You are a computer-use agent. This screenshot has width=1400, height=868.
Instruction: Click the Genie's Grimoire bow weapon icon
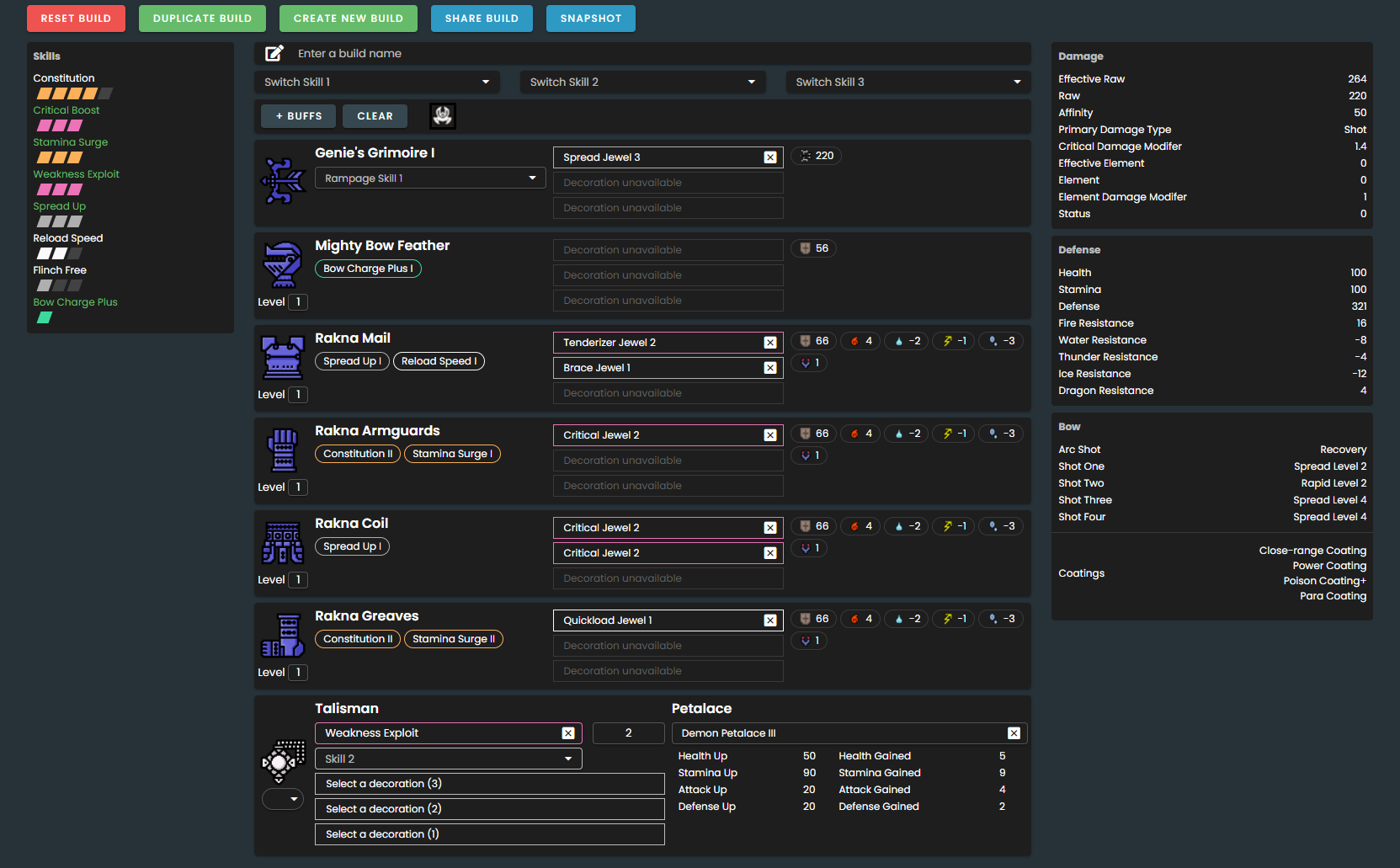point(283,180)
